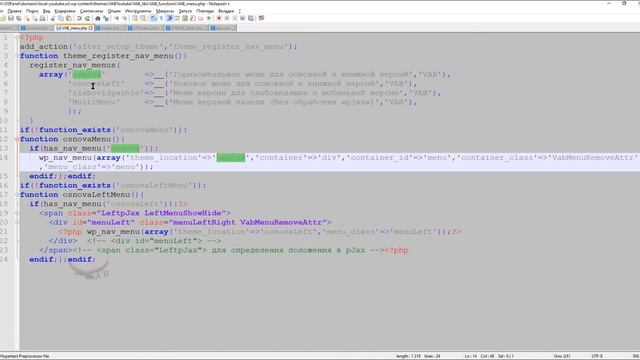Click the Undo arrow icon
Viewport: 640px width, 360px height.
coord(79,18)
